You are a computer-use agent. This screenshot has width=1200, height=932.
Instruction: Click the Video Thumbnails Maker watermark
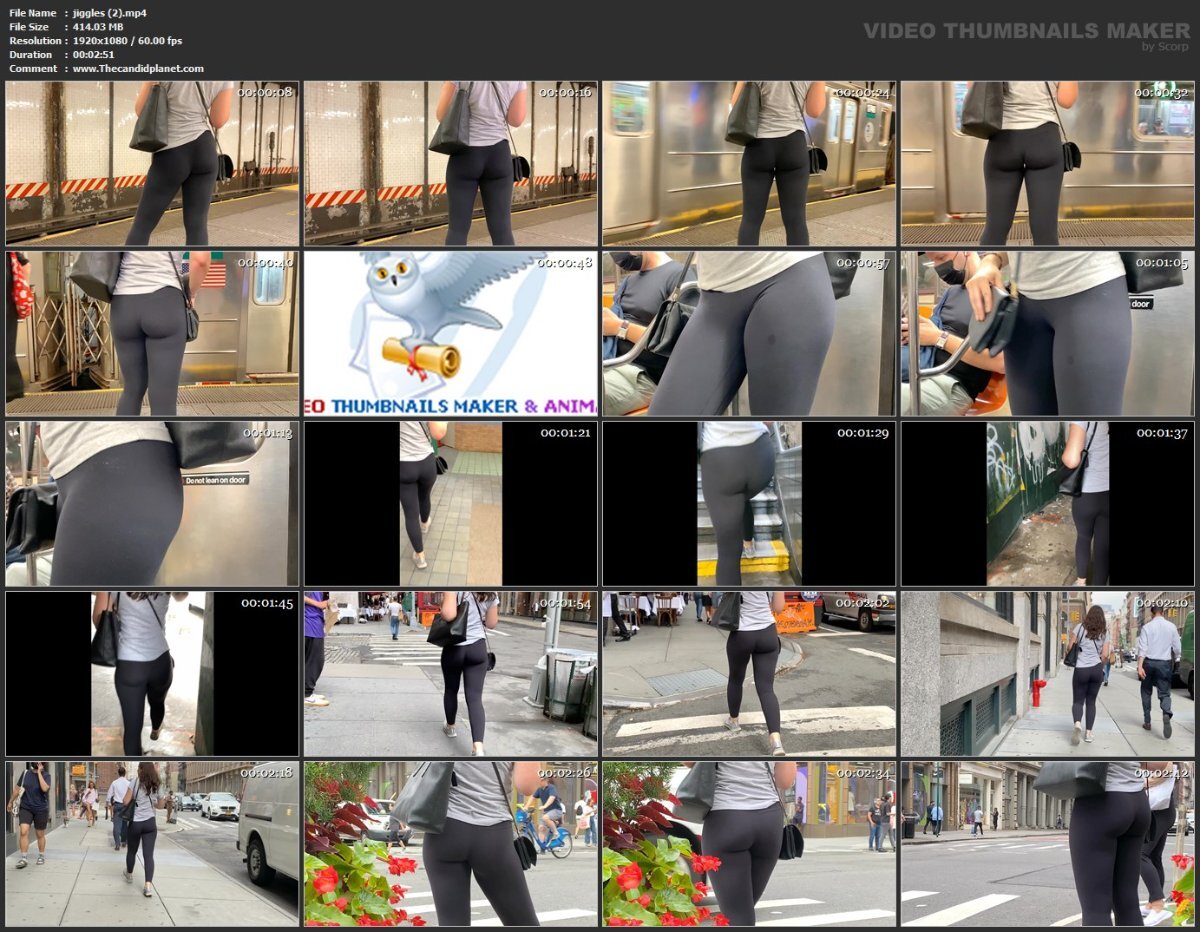(1026, 31)
